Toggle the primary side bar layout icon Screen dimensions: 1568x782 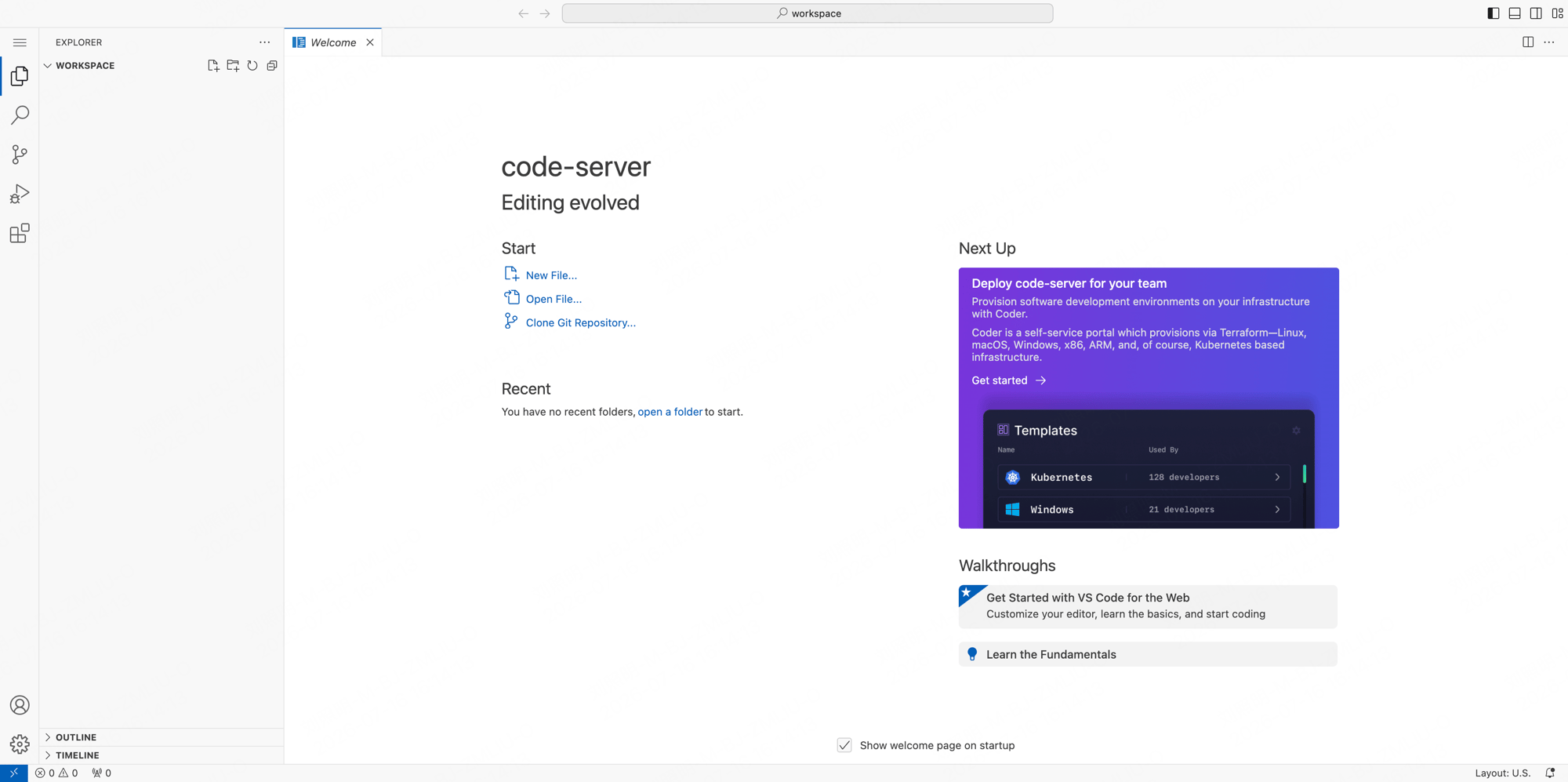(1494, 13)
